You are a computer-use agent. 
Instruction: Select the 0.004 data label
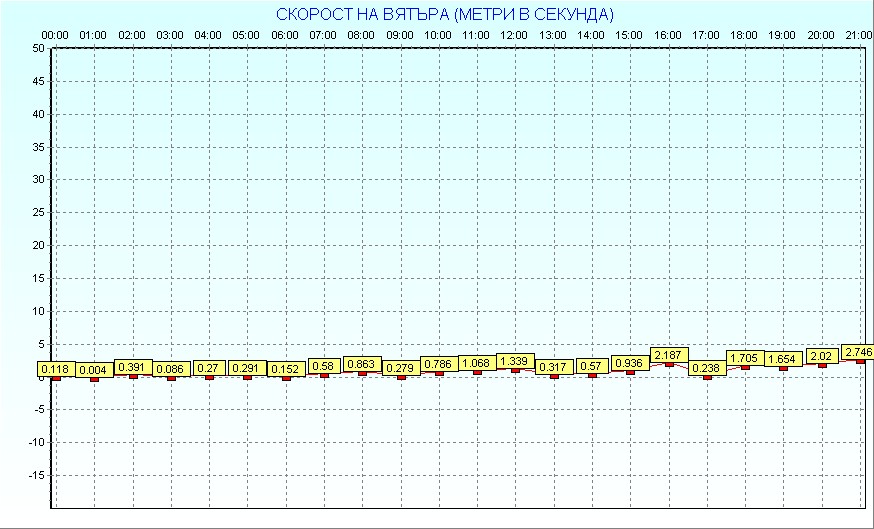point(94,371)
